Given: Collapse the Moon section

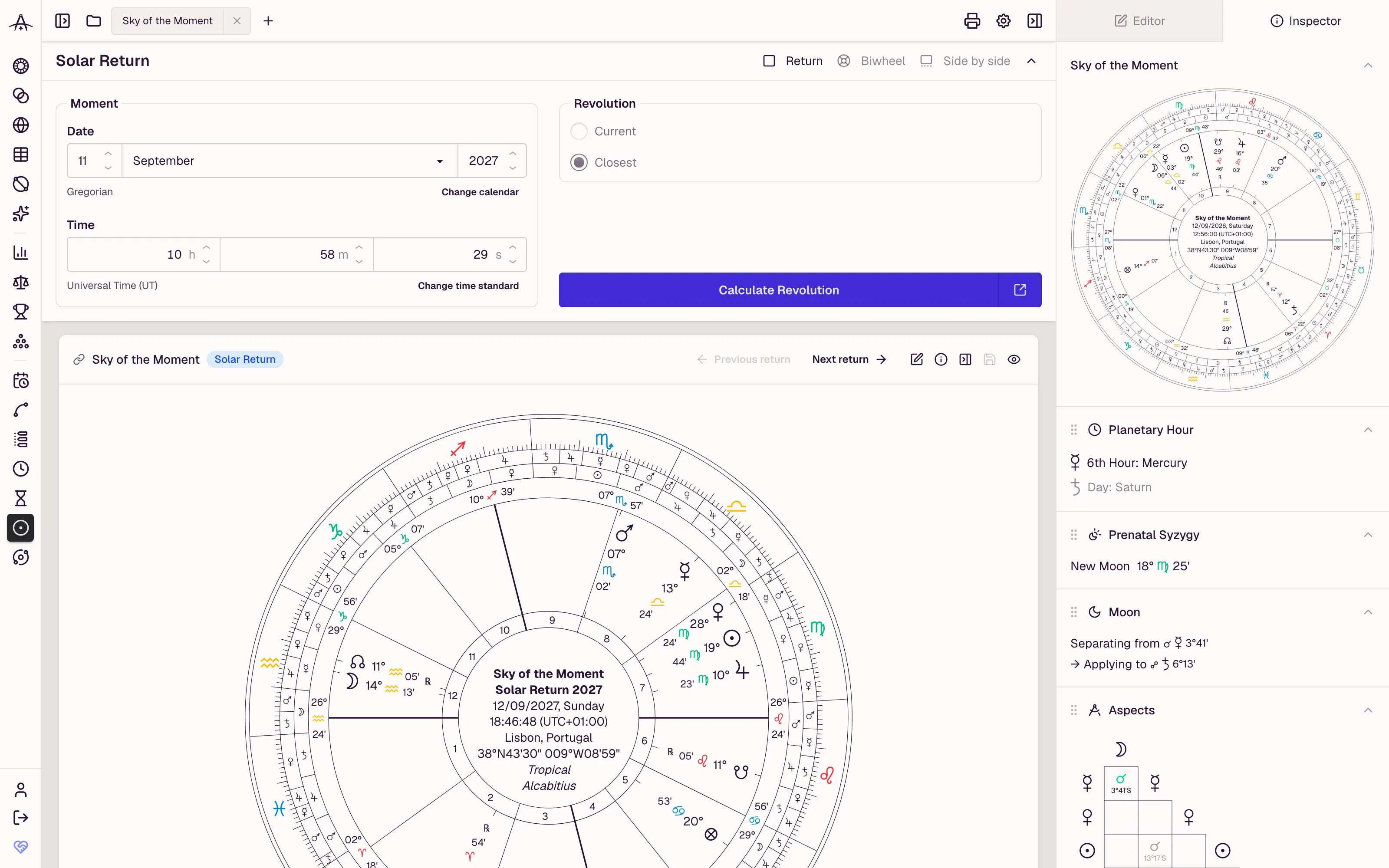Looking at the screenshot, I should [1368, 612].
